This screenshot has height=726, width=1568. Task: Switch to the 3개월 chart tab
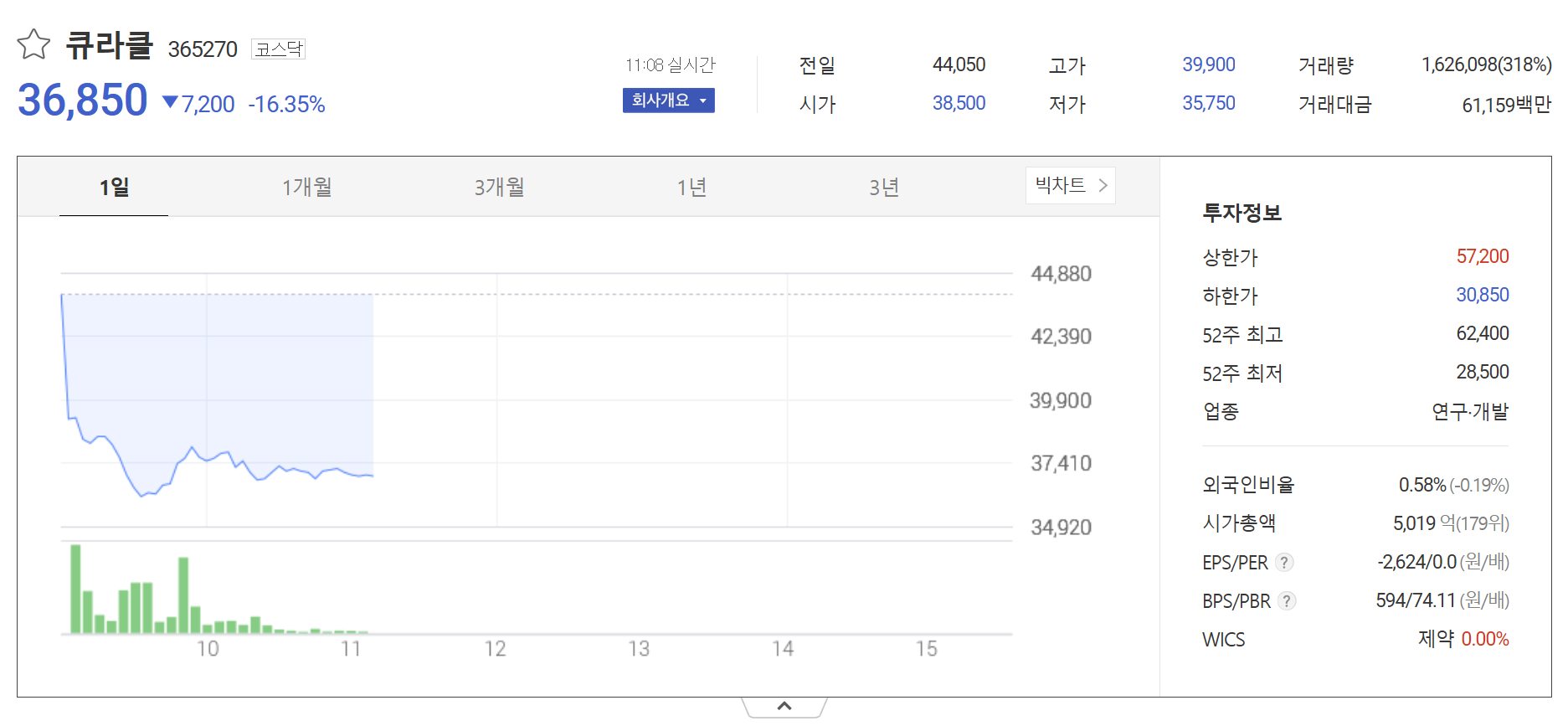click(499, 187)
